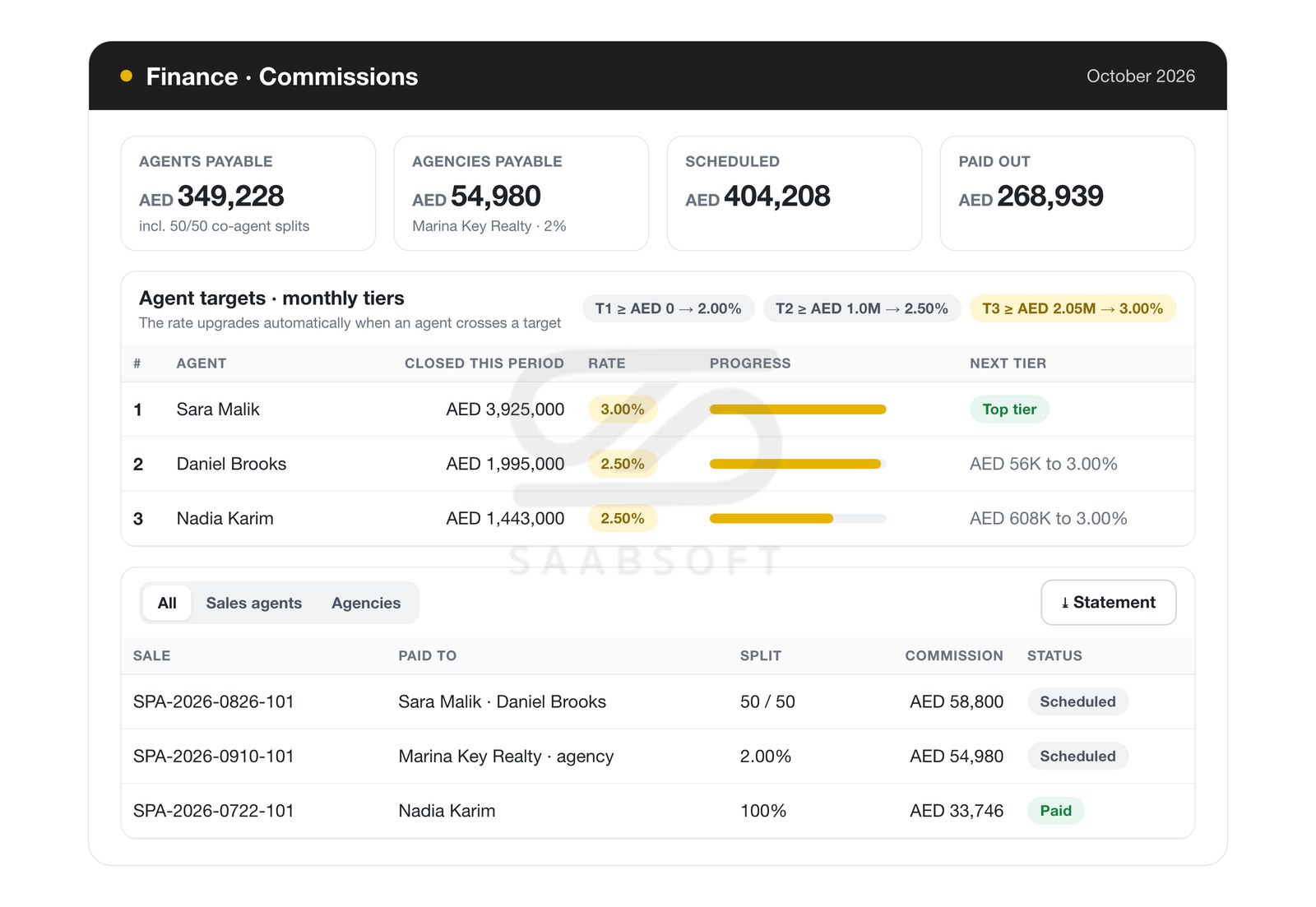
Task: Click Sara Malik's progress bar
Action: [798, 410]
